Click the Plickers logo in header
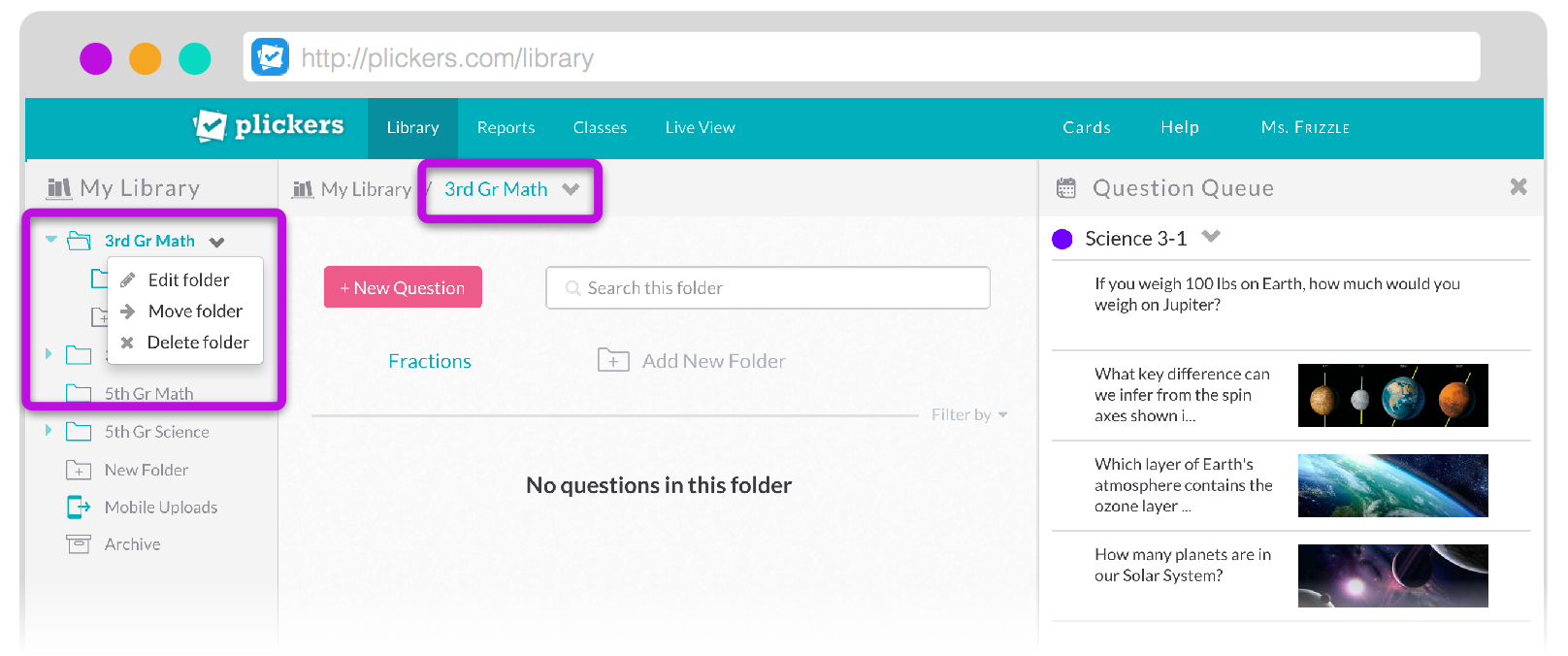The height and width of the screenshot is (656, 1568). (x=269, y=126)
